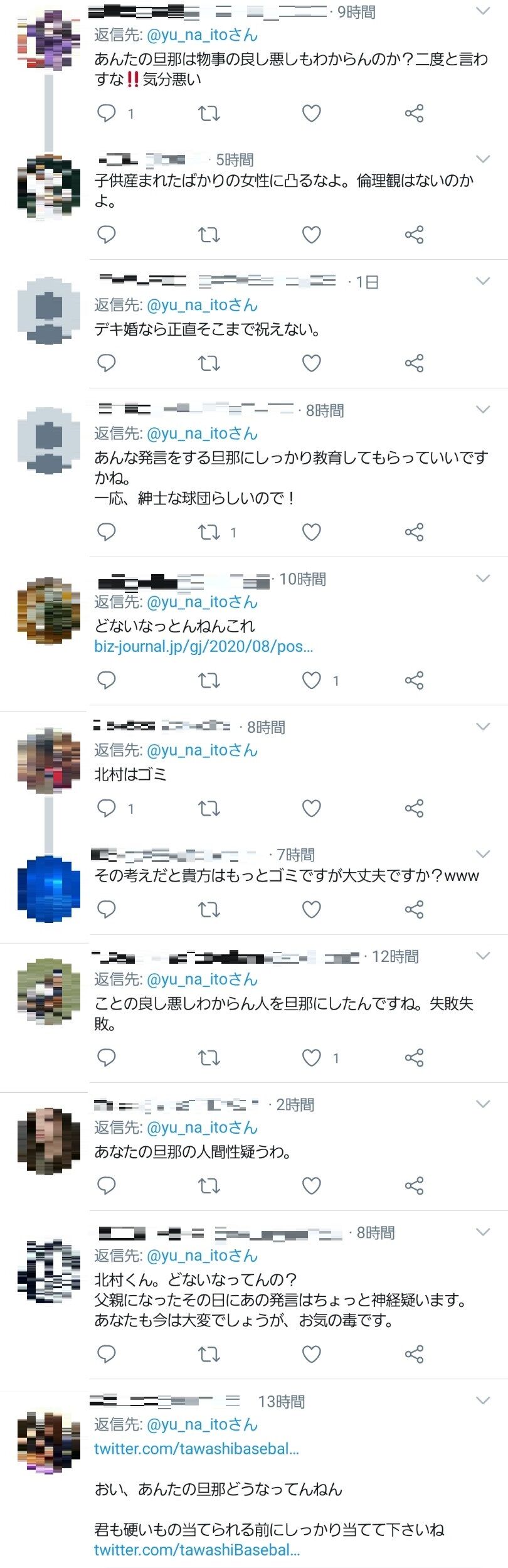Like the 失敗失敗 tweet

coord(312,1058)
